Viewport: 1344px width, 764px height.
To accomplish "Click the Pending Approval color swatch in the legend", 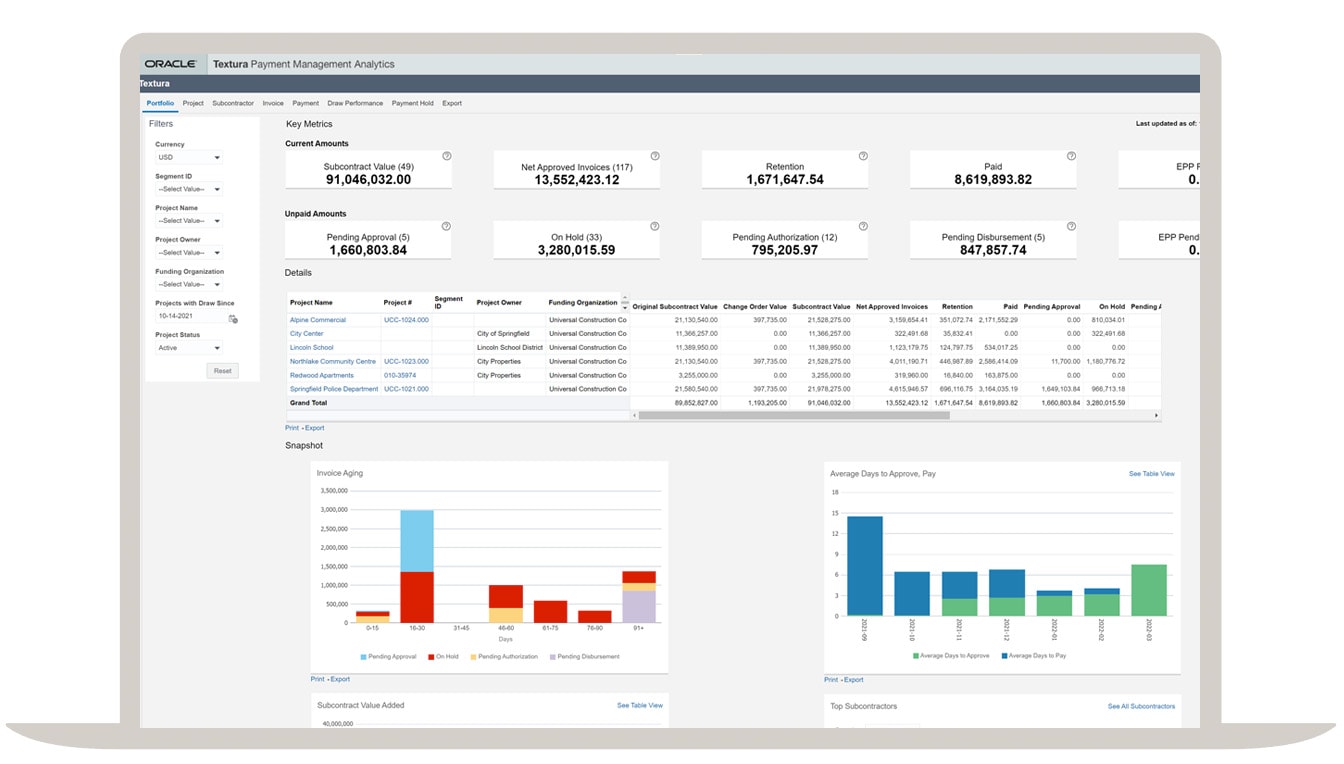I will pos(363,656).
